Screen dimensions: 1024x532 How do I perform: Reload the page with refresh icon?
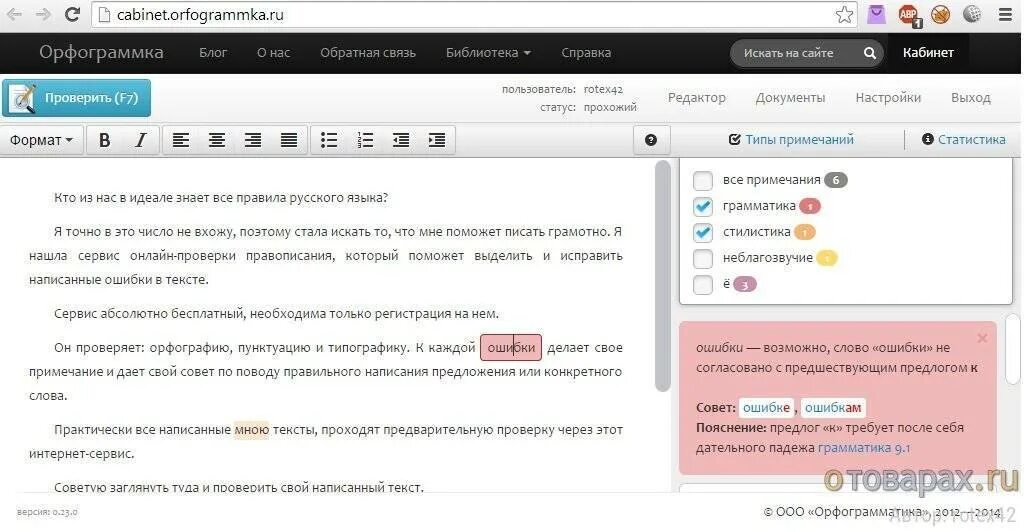click(72, 14)
